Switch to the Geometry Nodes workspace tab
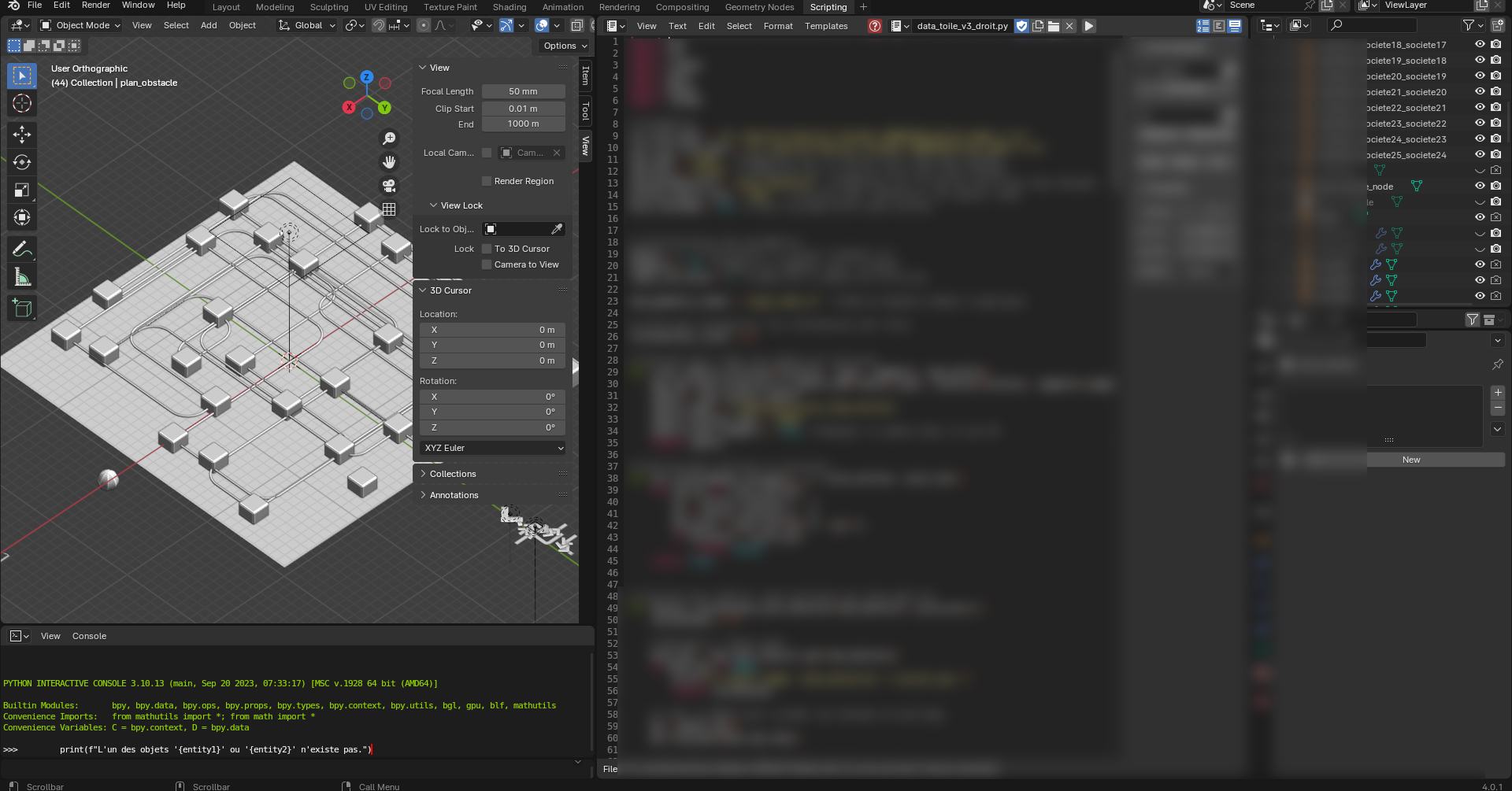This screenshot has width=1512, height=791. (x=759, y=7)
